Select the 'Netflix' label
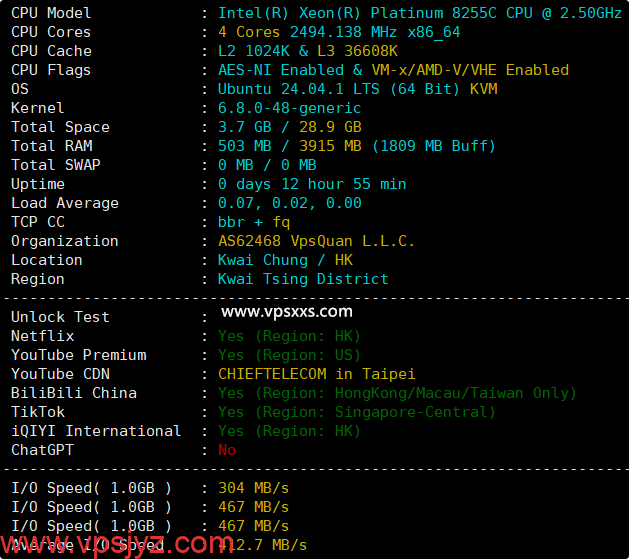Screen dimensions: 629x559 pos(43,336)
